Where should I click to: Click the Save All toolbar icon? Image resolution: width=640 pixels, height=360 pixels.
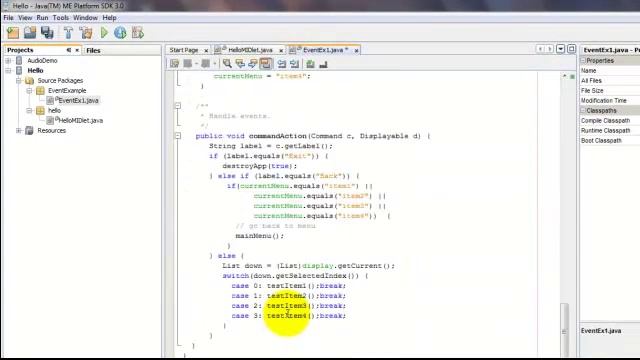[47, 33]
